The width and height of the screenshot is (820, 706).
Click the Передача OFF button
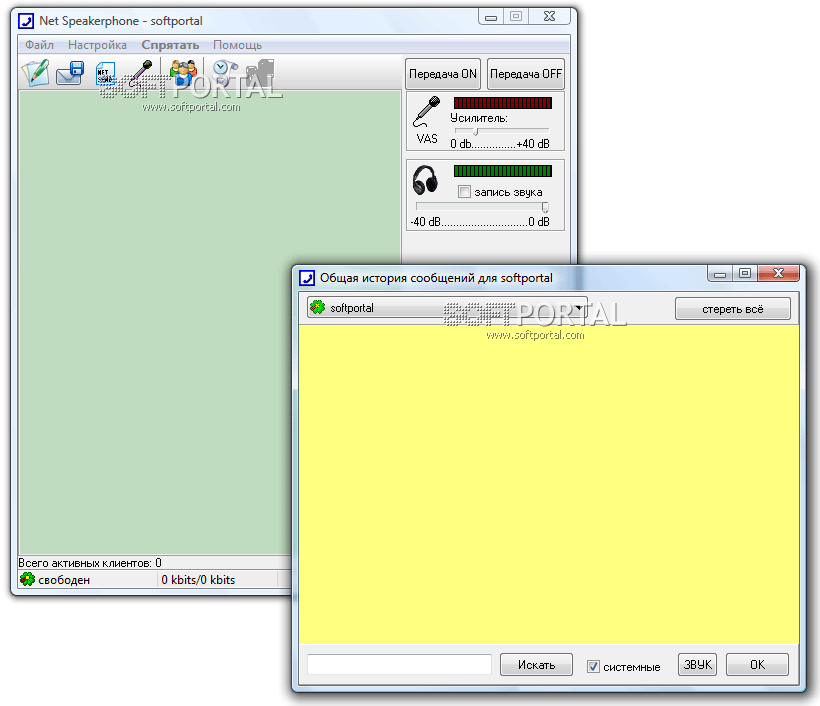coord(526,74)
